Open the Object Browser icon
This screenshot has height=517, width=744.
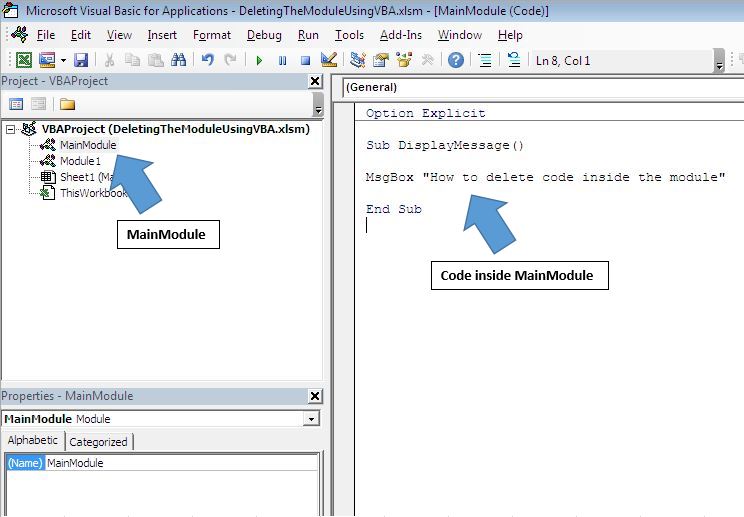tap(404, 60)
